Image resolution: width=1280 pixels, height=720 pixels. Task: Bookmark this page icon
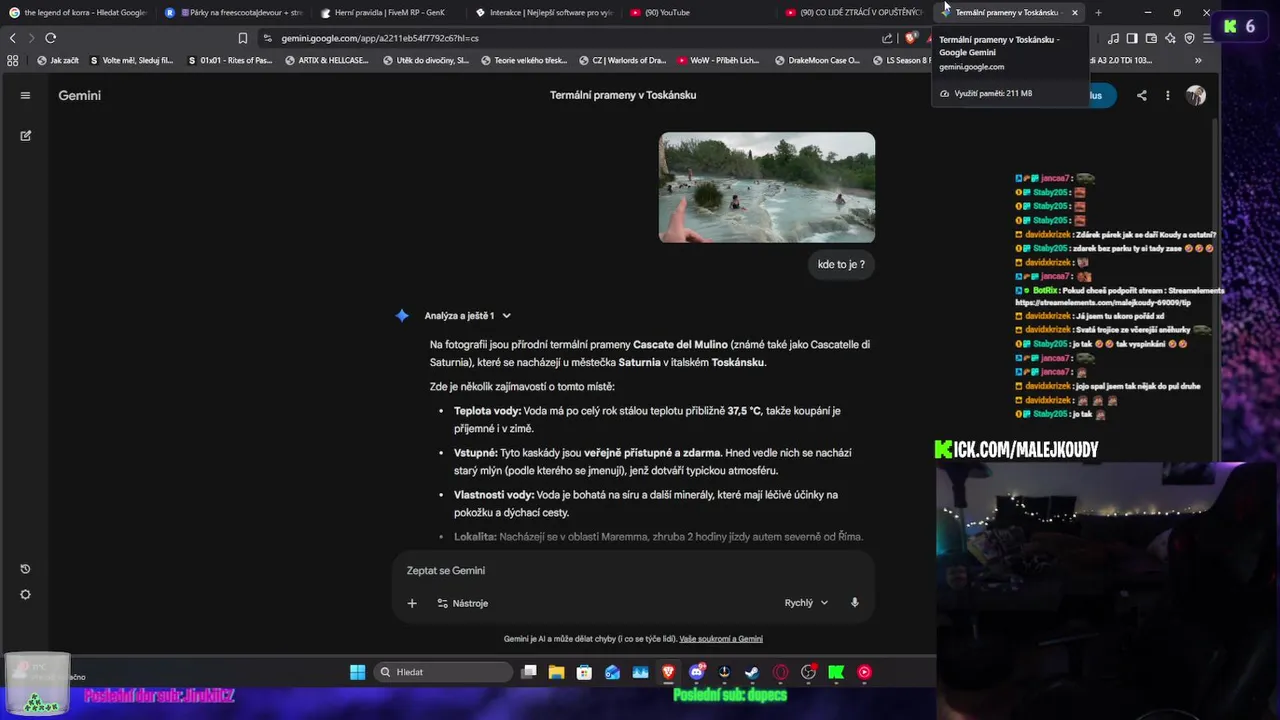(x=242, y=38)
